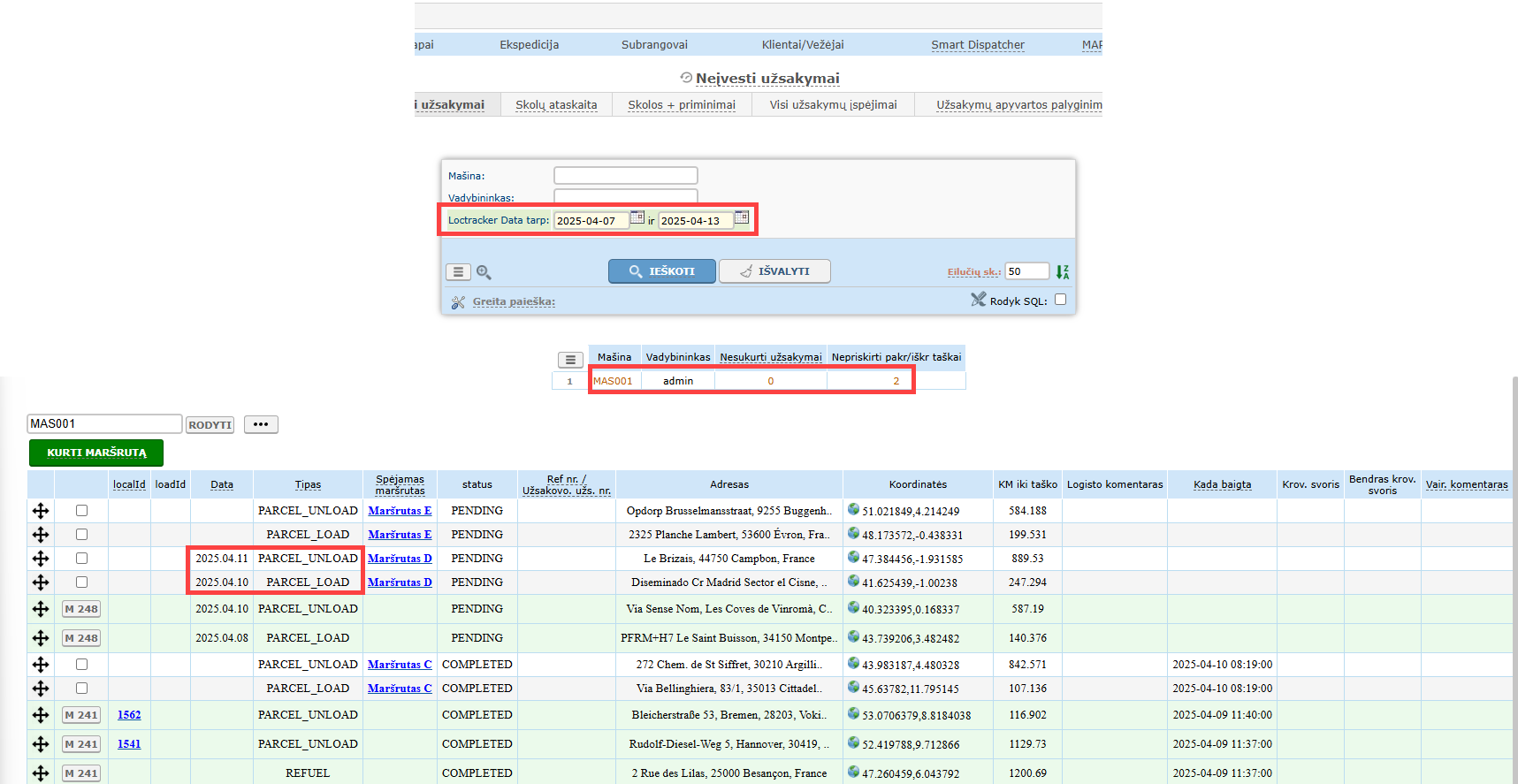The width and height of the screenshot is (1518, 784).
Task: Click move handle for the Hannover row
Action: tap(41, 744)
